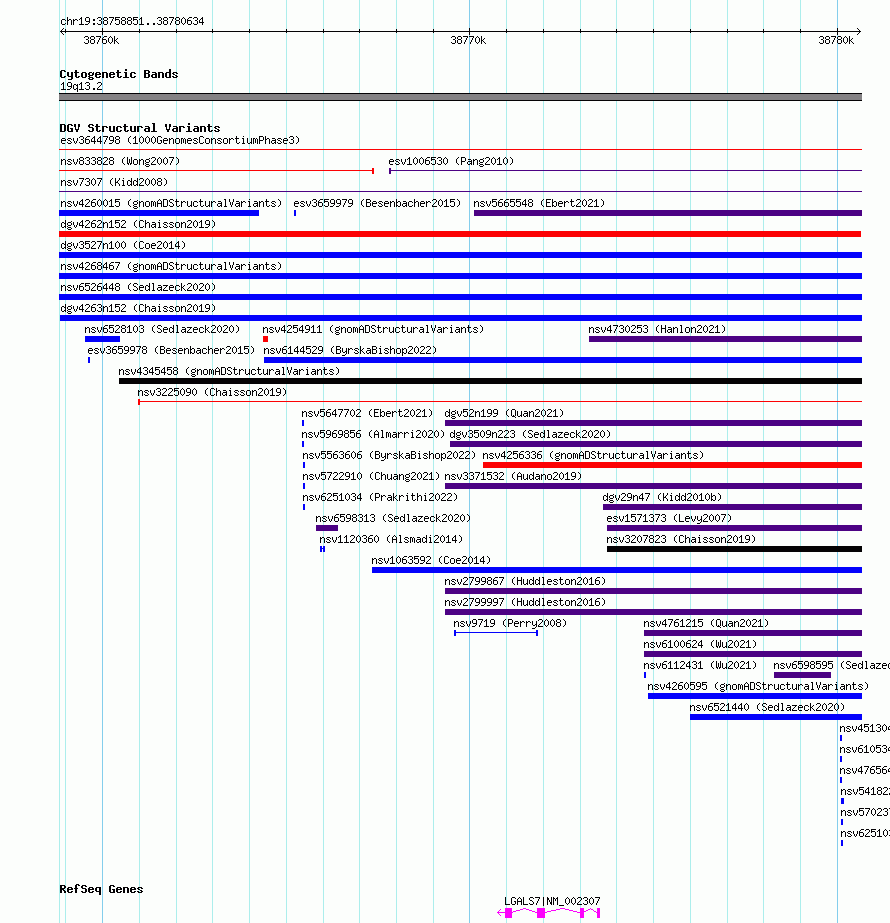Click the blue dgv3527n100 (Coe2014) bar
Screen dimensions: 890x923
[460, 255]
